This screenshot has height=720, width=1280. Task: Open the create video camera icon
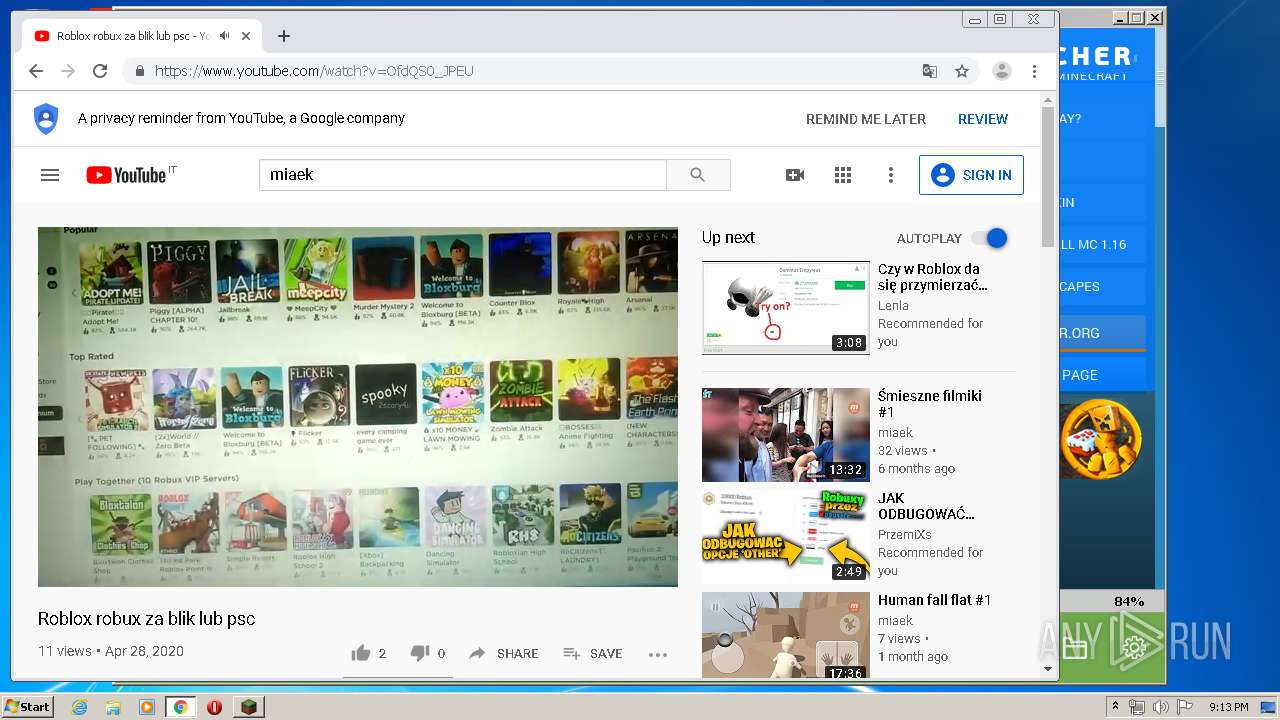(795, 175)
